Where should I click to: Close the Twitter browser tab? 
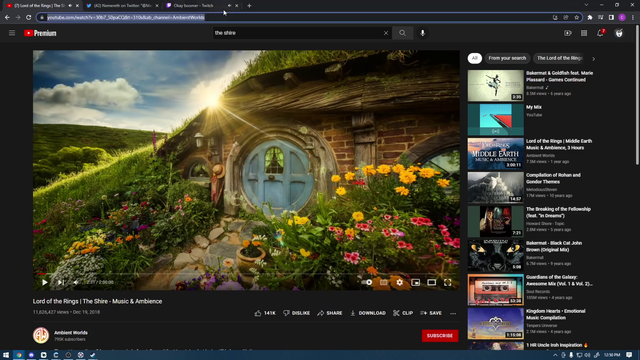(x=157, y=6)
